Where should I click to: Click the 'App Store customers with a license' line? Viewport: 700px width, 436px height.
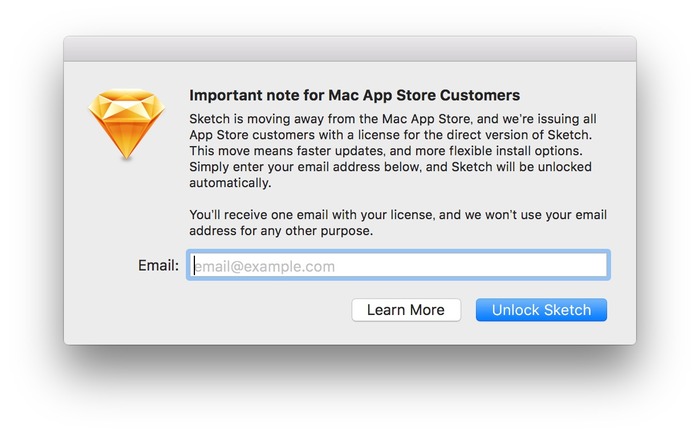[390, 135]
